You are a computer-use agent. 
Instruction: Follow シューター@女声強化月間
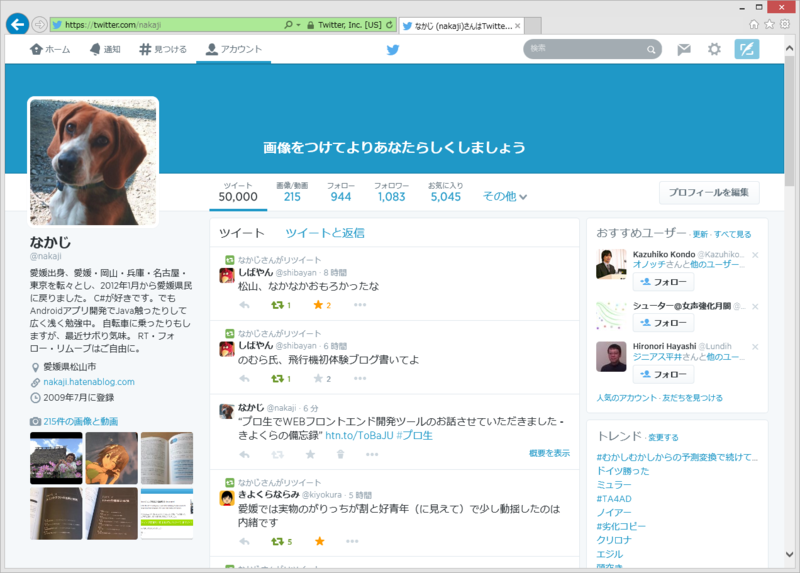point(663,322)
